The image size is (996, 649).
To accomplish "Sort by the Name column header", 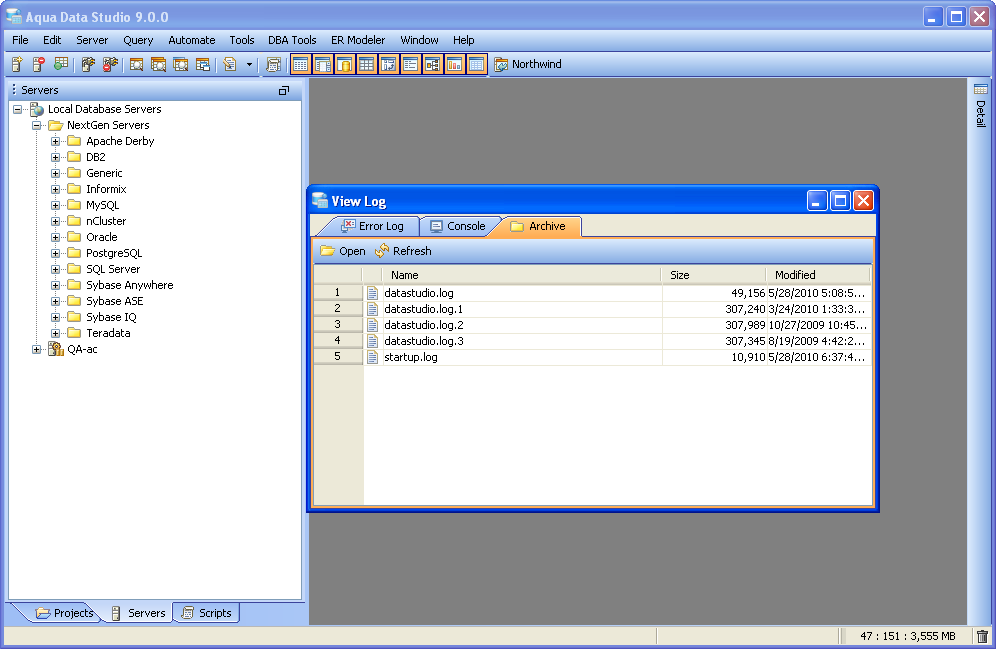I will click(522, 275).
